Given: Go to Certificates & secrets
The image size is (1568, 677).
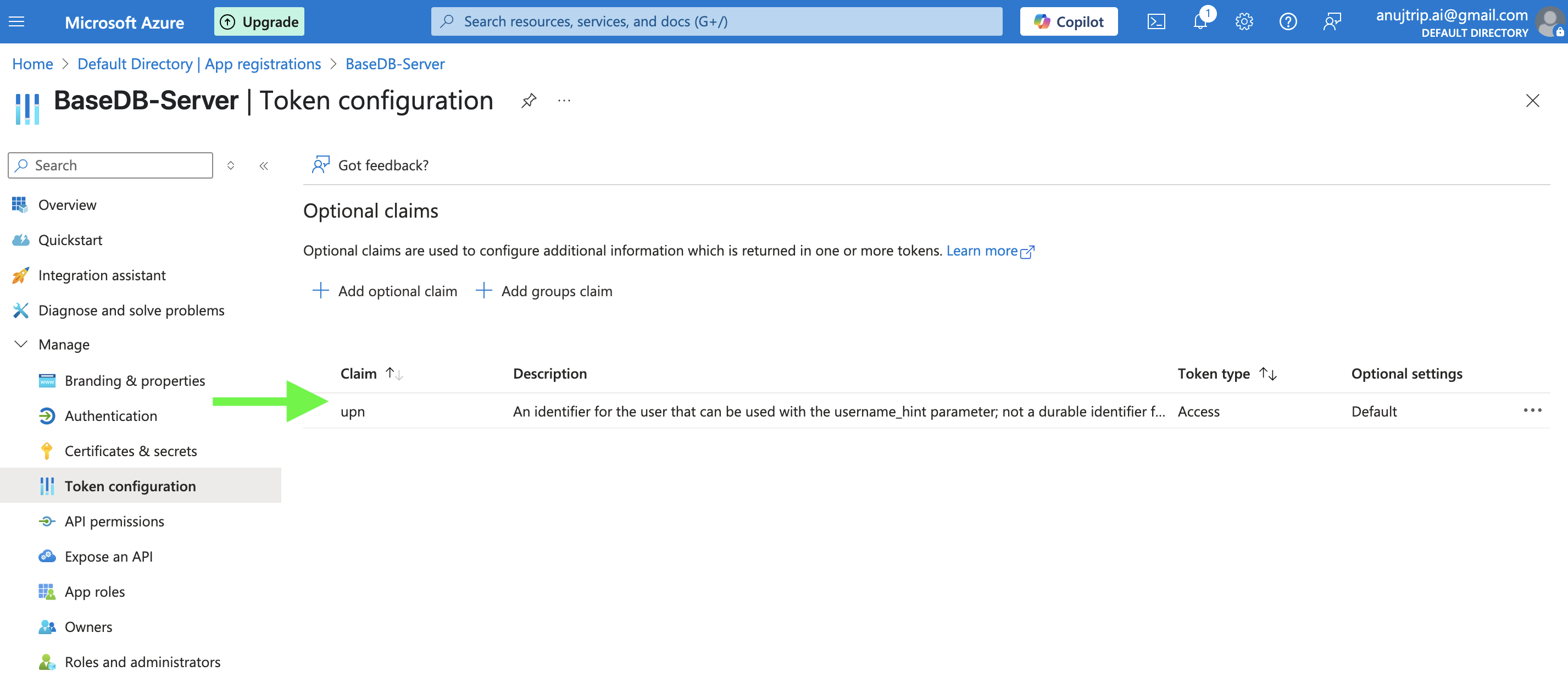Looking at the screenshot, I should point(130,451).
